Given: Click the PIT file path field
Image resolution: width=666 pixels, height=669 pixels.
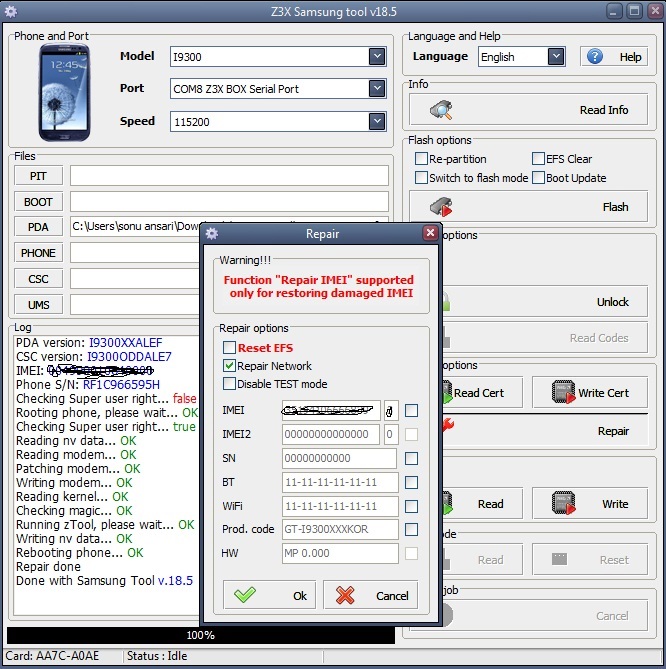Looking at the screenshot, I should click(230, 176).
